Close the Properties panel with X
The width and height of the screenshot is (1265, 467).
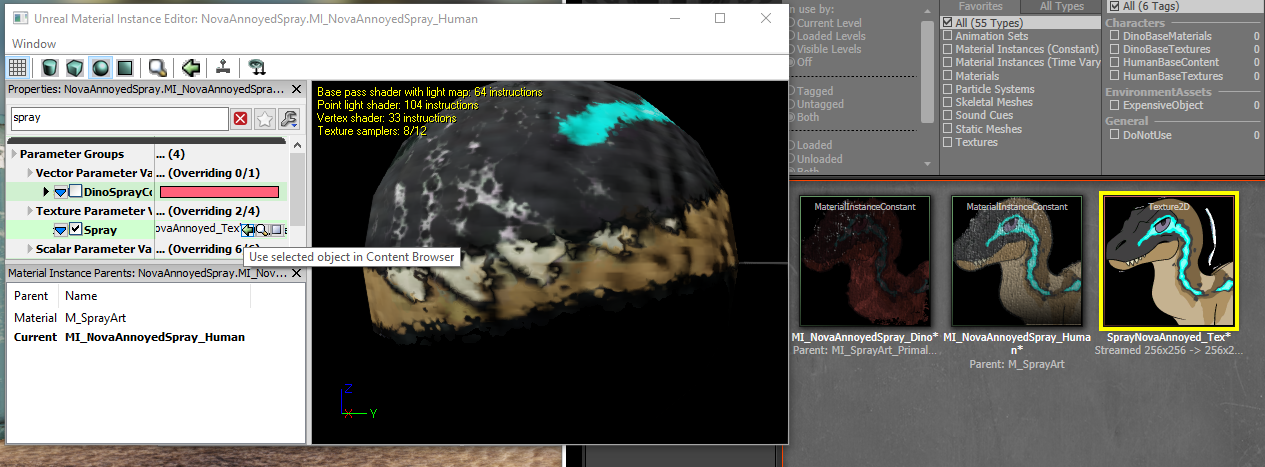click(296, 89)
